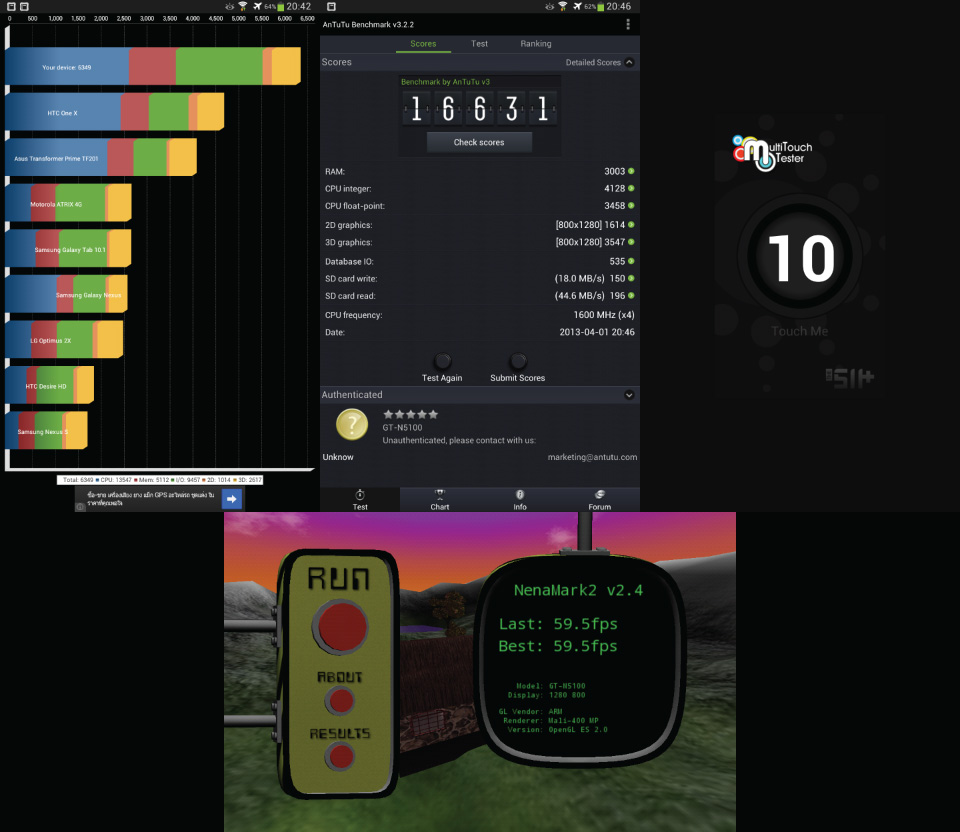Expand the Authenticated section chevron
The image size is (960, 832).
point(629,395)
